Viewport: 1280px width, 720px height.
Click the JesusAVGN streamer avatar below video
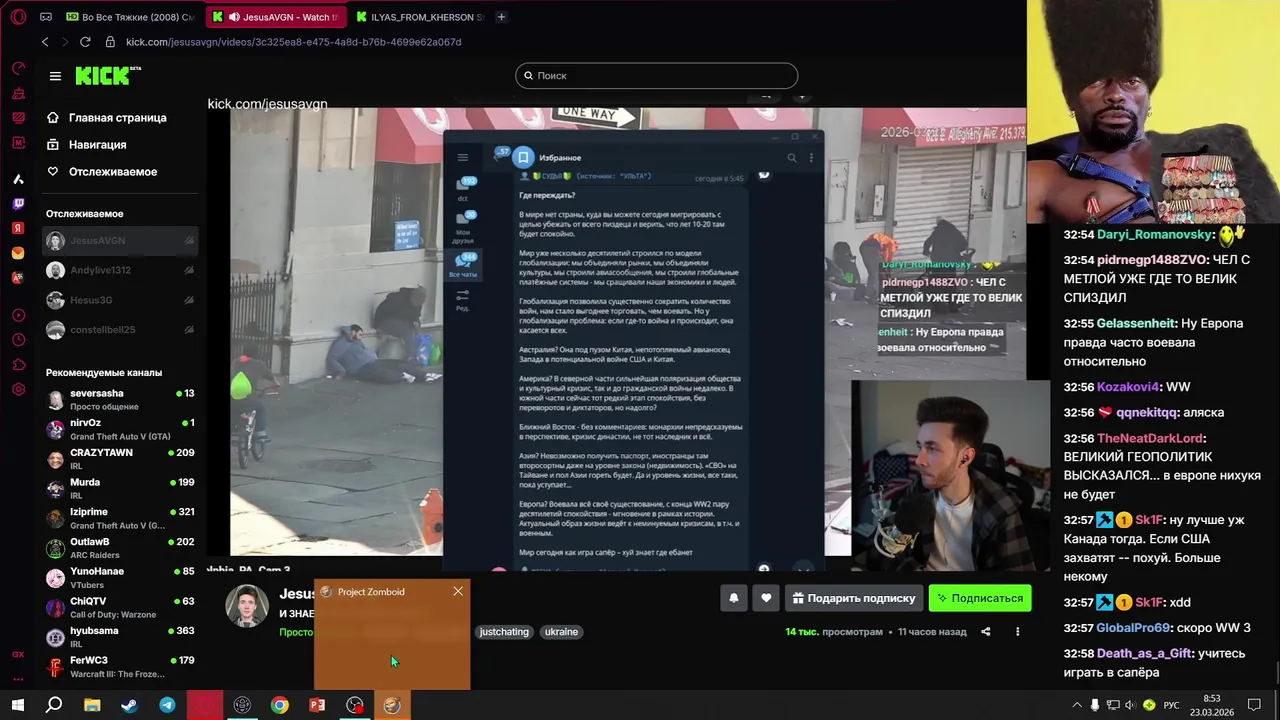(x=247, y=607)
